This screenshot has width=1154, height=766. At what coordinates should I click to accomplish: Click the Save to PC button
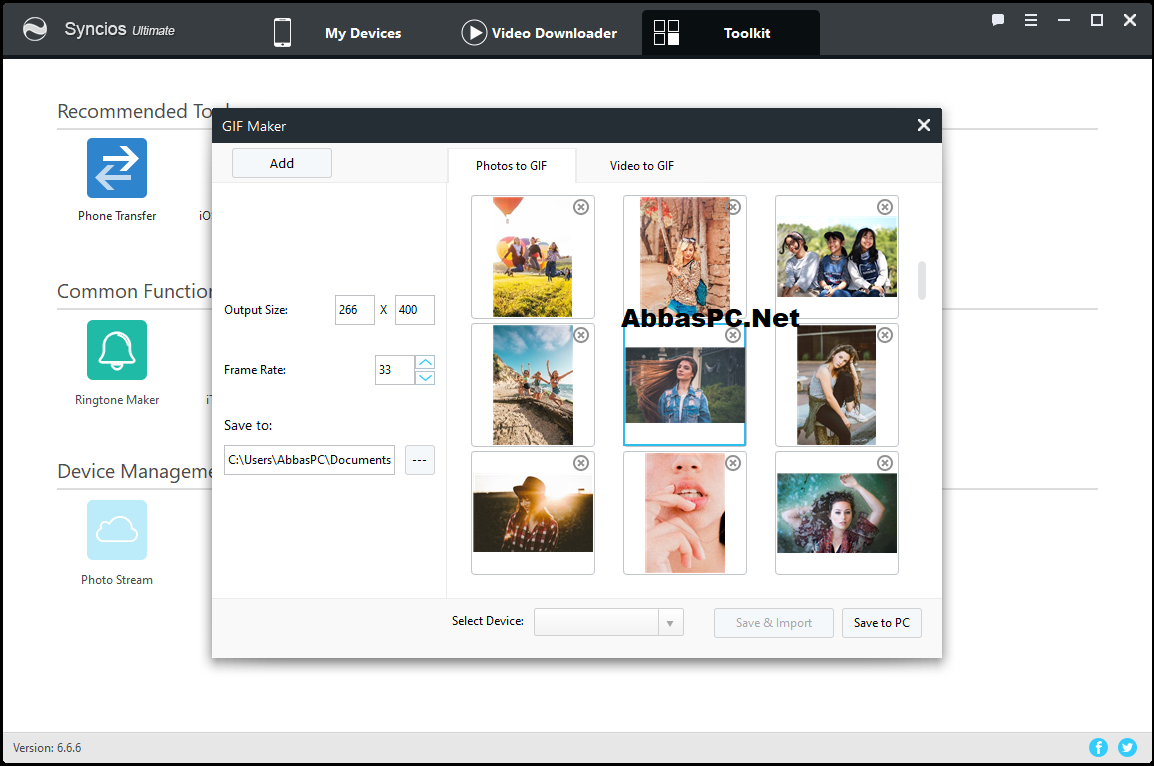tap(882, 623)
